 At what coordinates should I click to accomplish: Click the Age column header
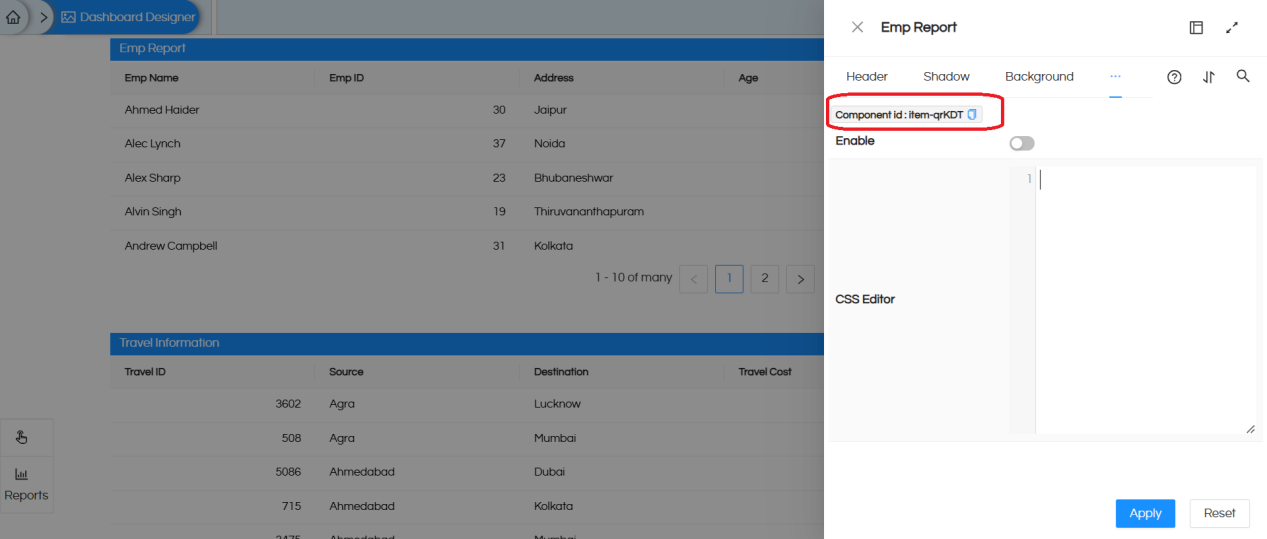point(748,78)
